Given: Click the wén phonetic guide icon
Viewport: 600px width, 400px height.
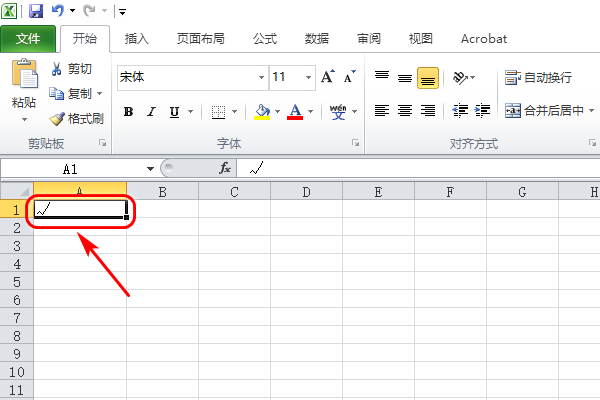Looking at the screenshot, I should click(x=338, y=112).
